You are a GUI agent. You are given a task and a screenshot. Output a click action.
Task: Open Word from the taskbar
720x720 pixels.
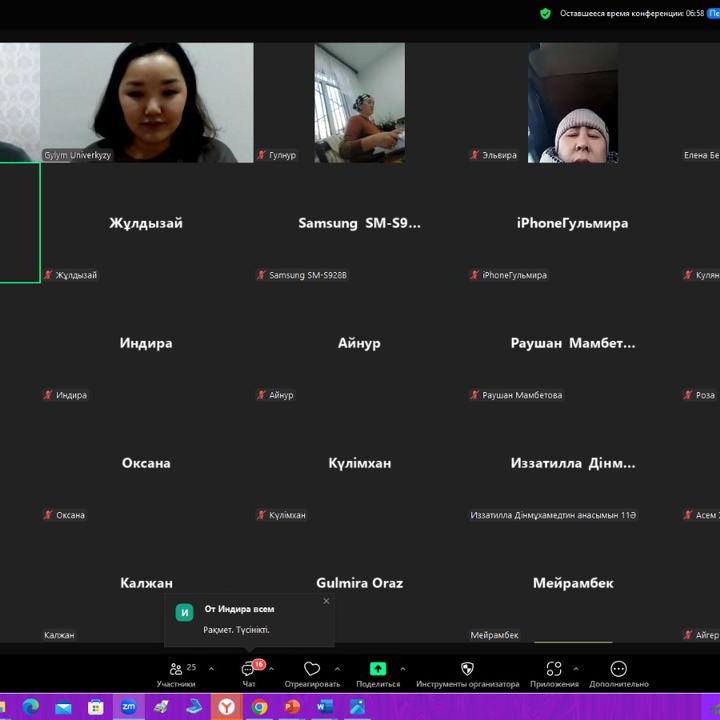point(325,707)
